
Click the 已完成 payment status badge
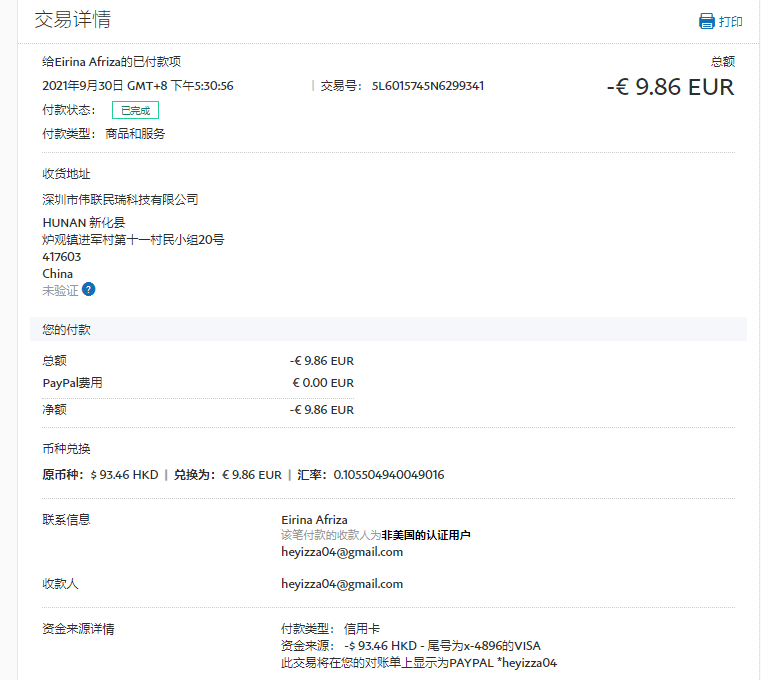[135, 110]
